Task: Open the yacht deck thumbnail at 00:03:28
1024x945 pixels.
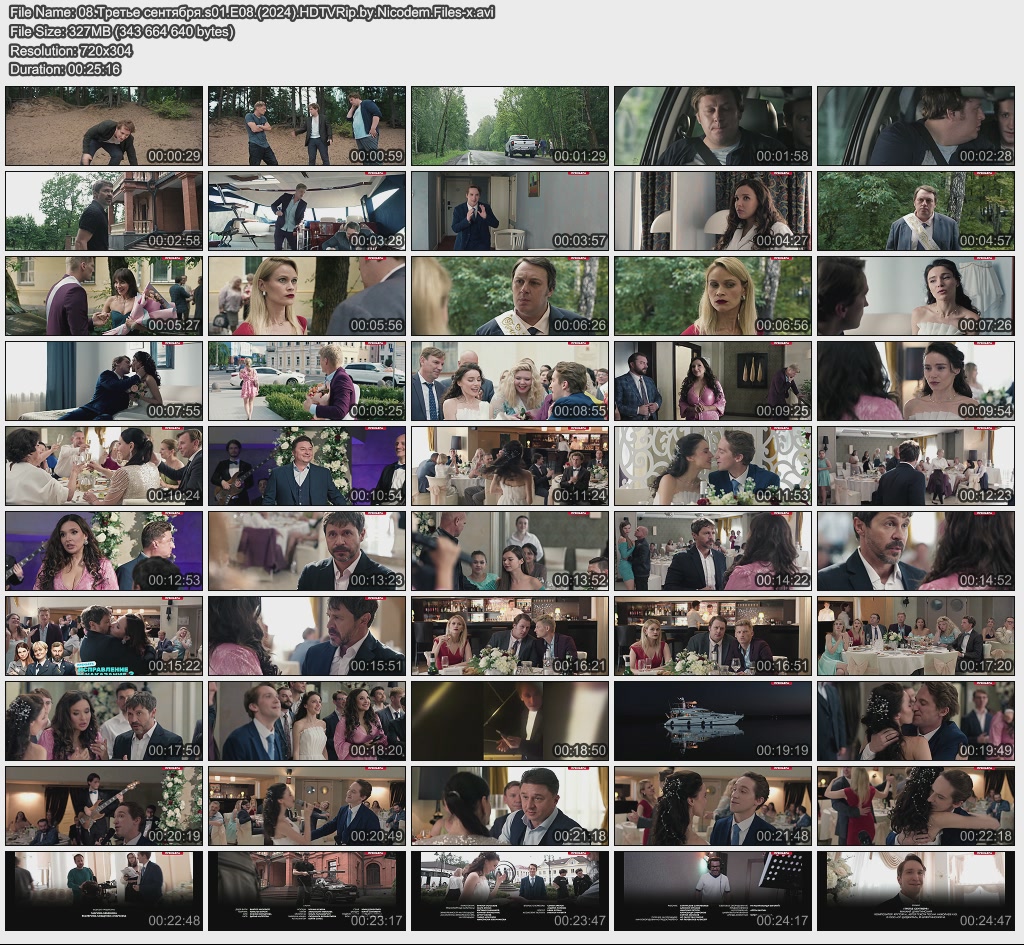Action: pyautogui.click(x=307, y=211)
